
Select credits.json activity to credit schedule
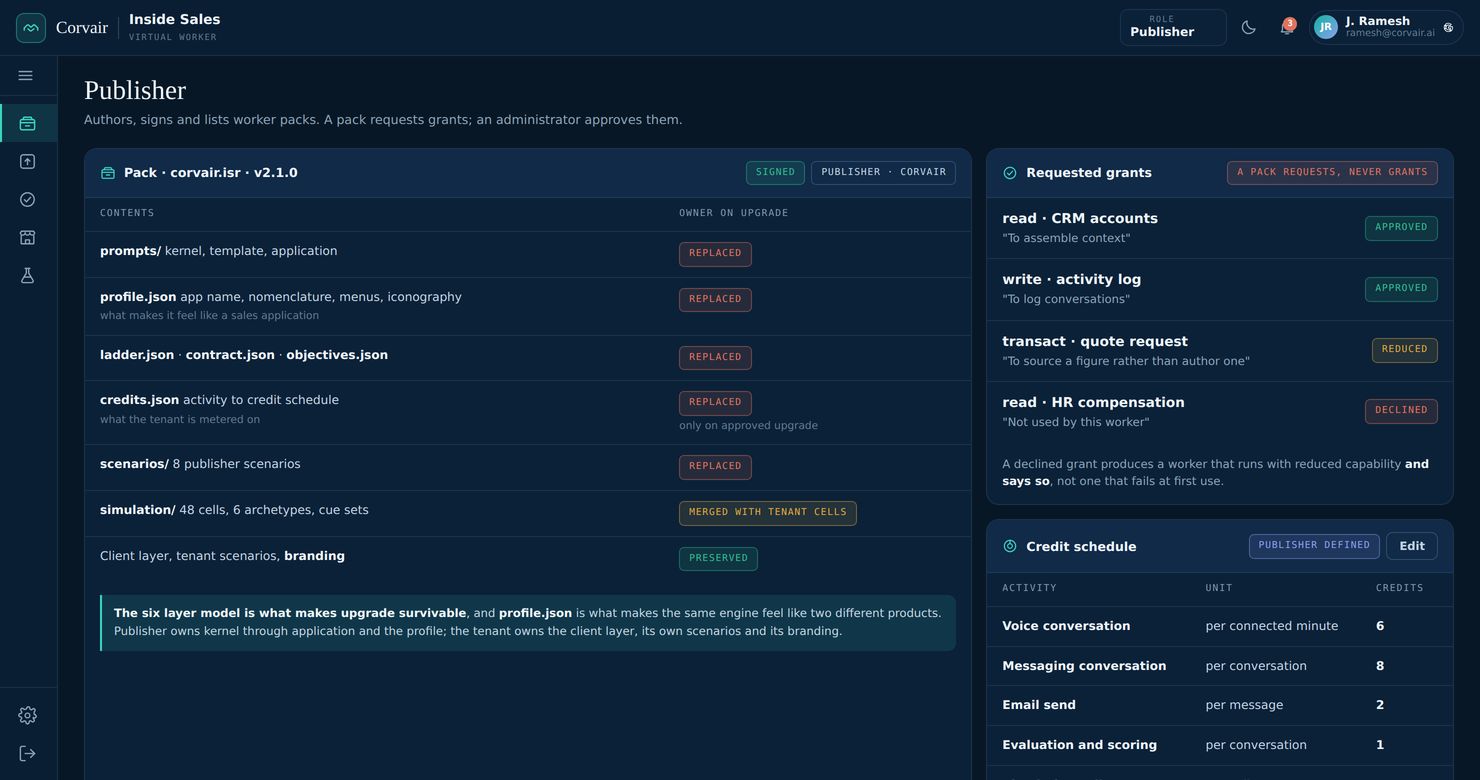219,400
